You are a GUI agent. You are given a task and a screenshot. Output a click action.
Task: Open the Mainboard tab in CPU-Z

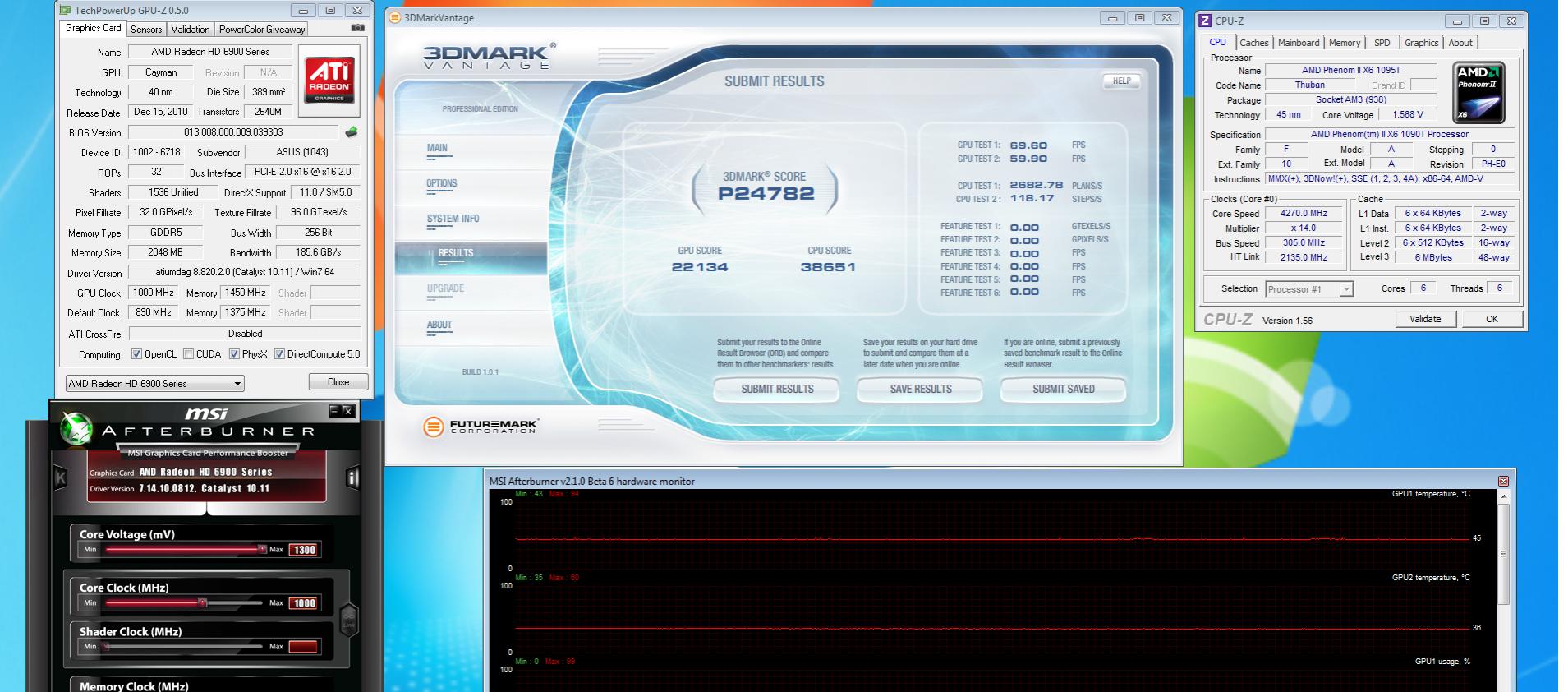click(1299, 43)
